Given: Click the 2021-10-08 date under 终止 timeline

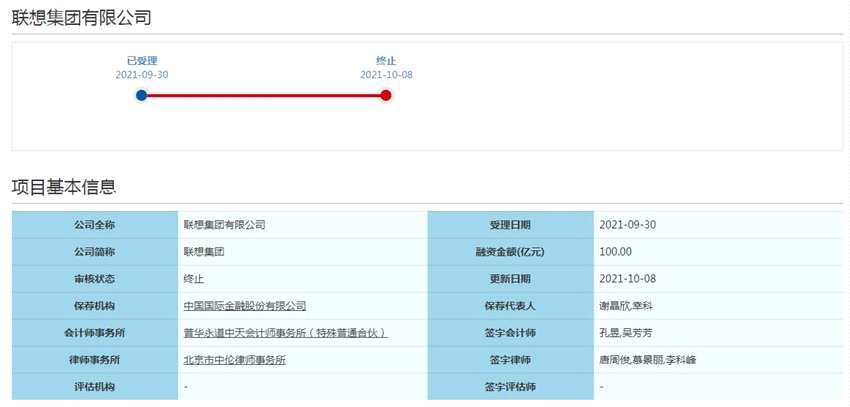Looking at the screenshot, I should tap(386, 75).
